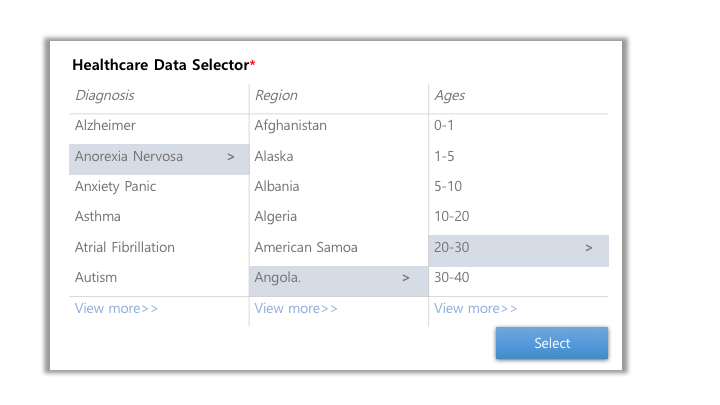Click the arrow beside Anorexia Nervosa
Viewport: 720px width, 405px height.
[231, 157]
